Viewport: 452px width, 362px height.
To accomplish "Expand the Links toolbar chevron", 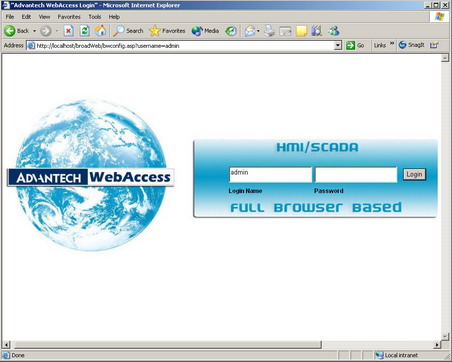I will (392, 43).
